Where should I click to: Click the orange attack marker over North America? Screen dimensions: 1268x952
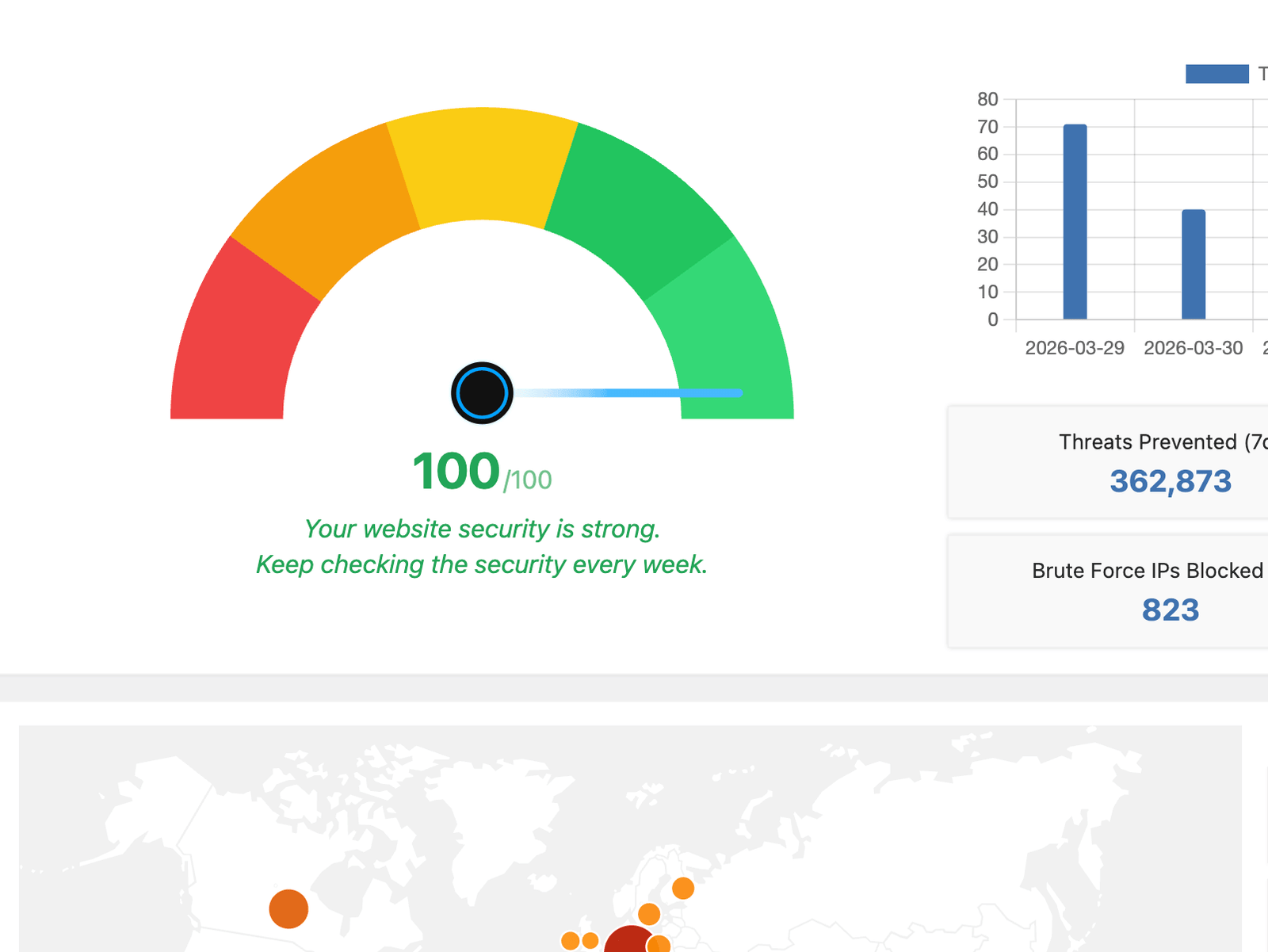289,908
